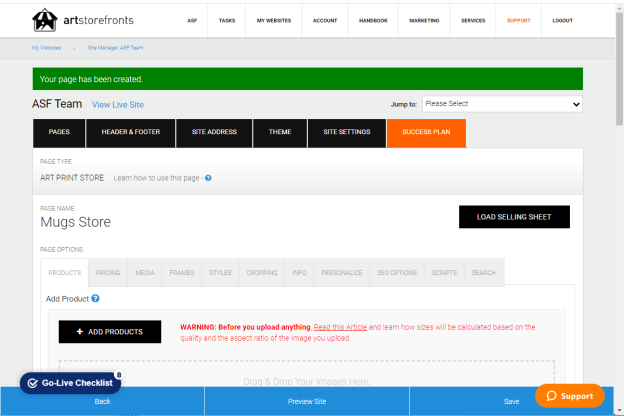Open the orange Support chat button
This screenshot has height=416, width=624.
tap(569, 396)
